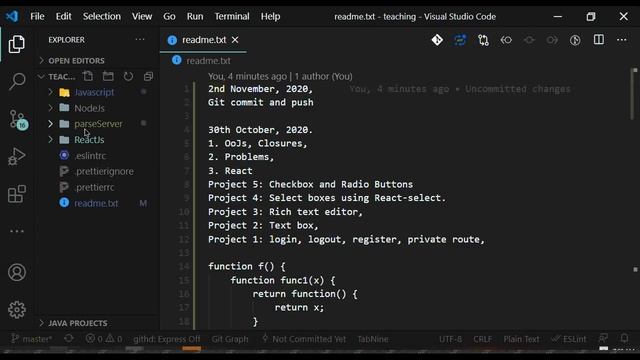Change Plain Text language mode
Image resolution: width=640 pixels, height=360 pixels.
(521, 339)
